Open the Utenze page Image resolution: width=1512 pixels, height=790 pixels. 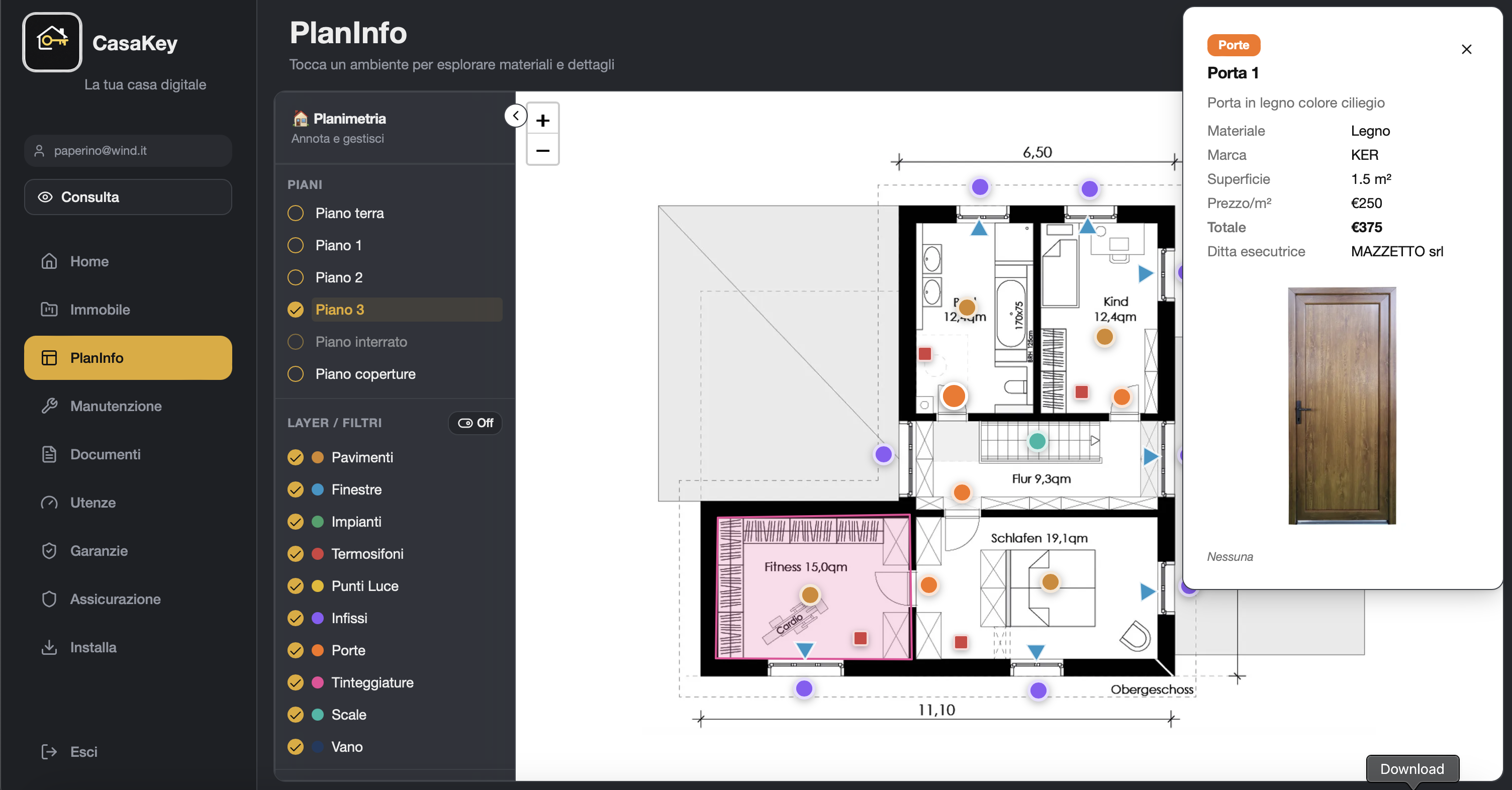128,503
